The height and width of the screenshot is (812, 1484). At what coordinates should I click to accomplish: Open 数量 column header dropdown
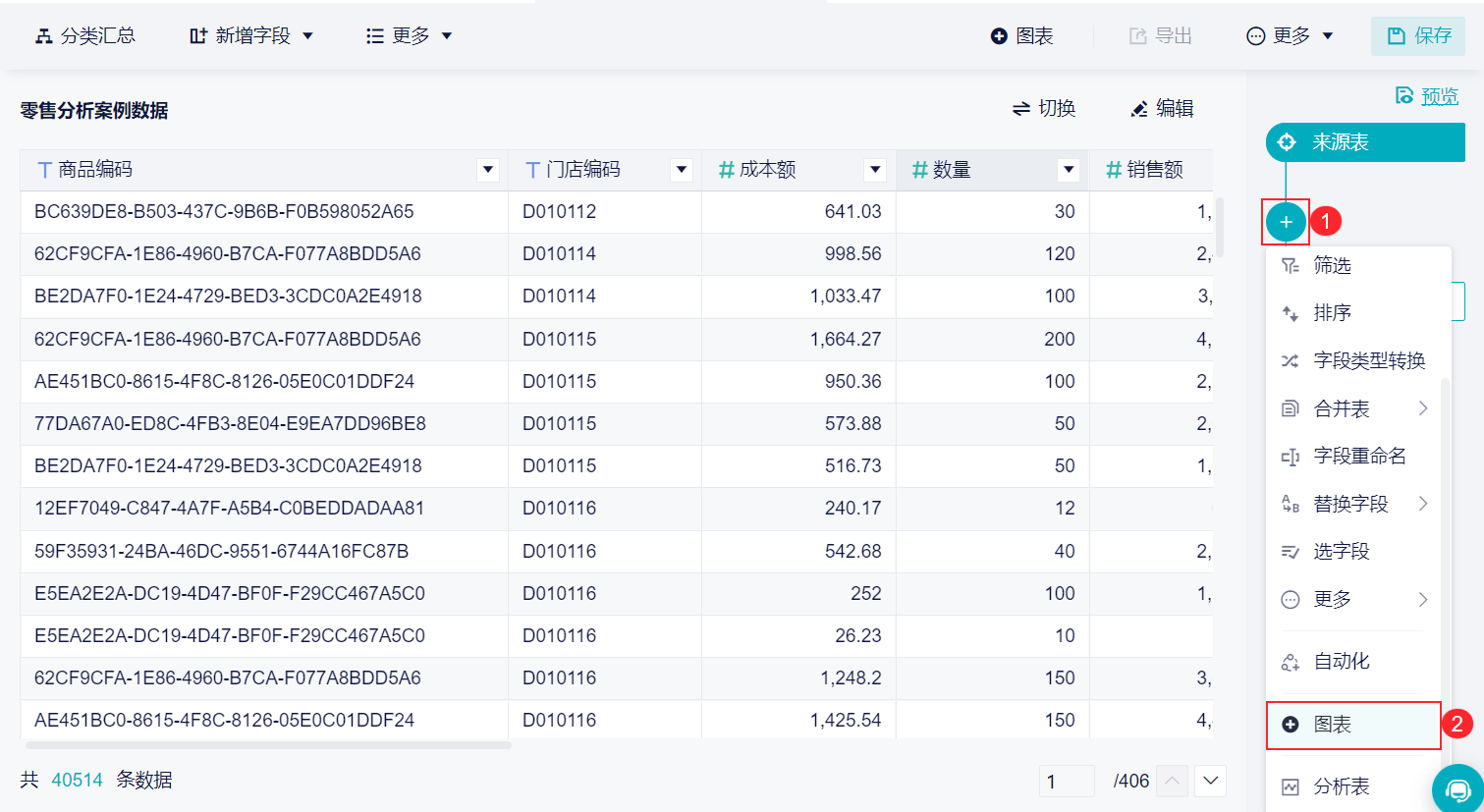click(x=1069, y=170)
